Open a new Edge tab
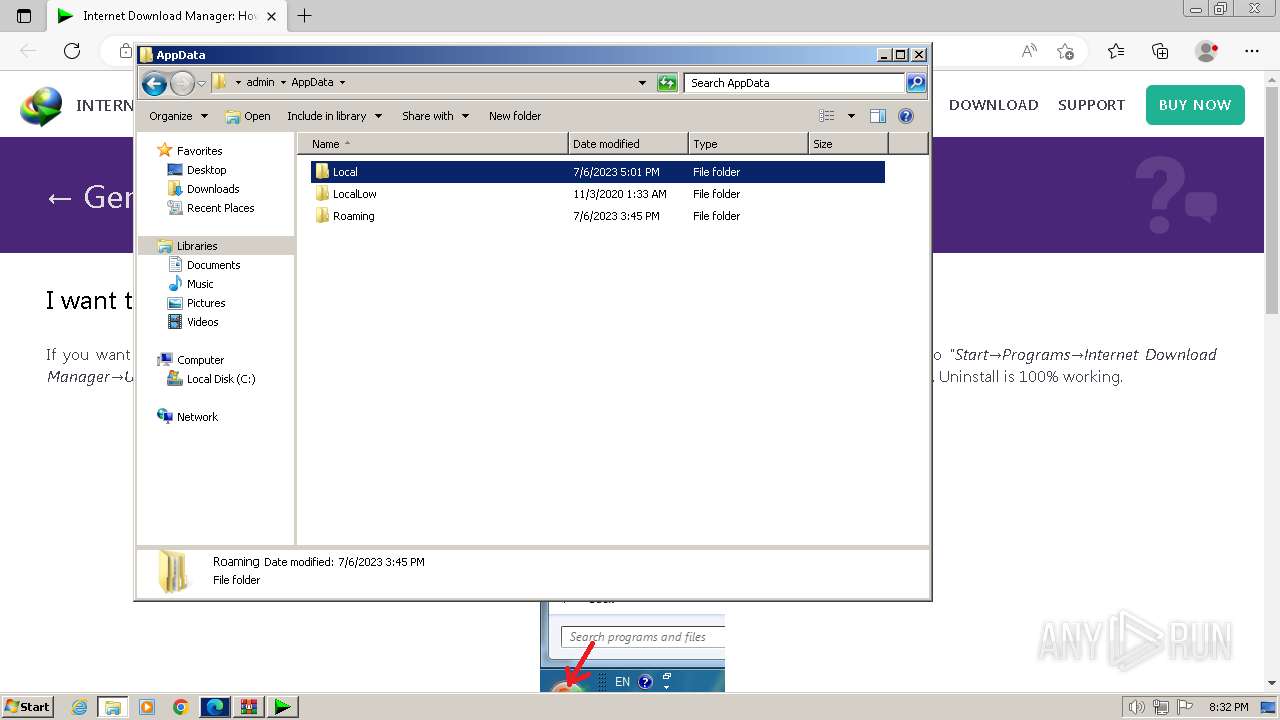 (305, 16)
